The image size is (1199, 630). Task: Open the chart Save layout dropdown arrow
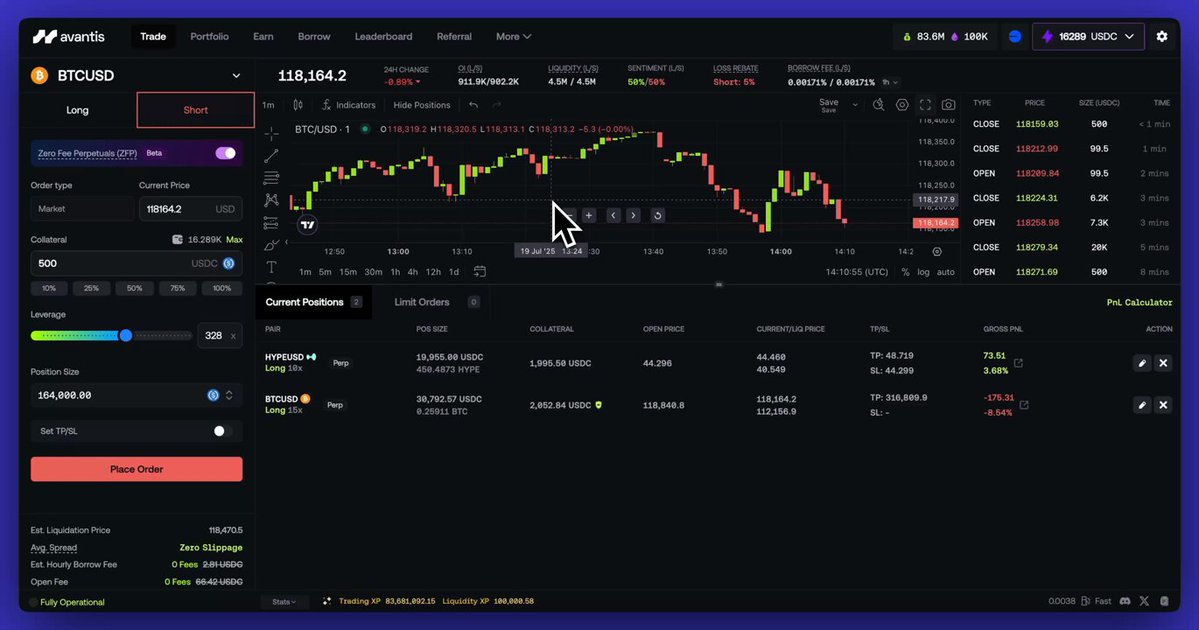pyautogui.click(x=855, y=105)
